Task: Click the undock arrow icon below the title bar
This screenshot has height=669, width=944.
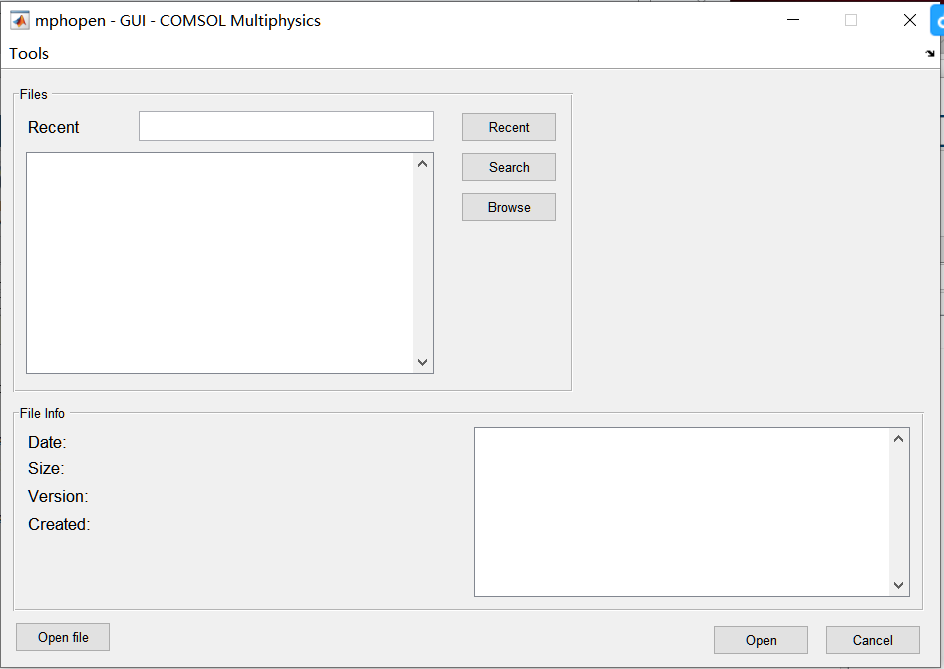Action: point(930,53)
